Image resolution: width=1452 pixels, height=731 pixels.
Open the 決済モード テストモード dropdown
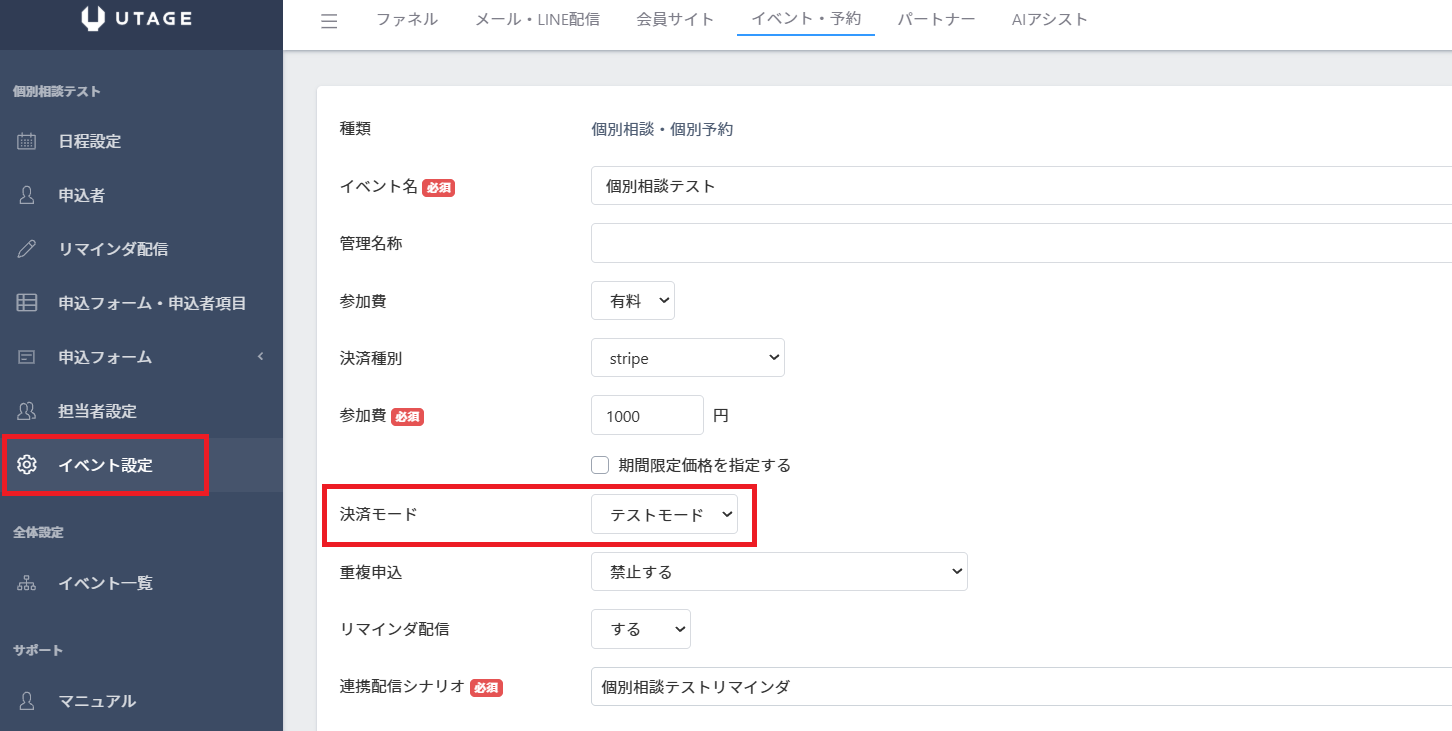coord(664,515)
